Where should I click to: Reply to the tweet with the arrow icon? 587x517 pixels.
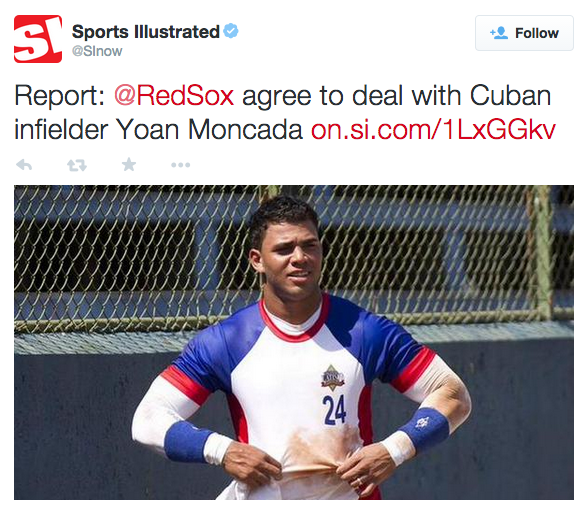tap(24, 165)
